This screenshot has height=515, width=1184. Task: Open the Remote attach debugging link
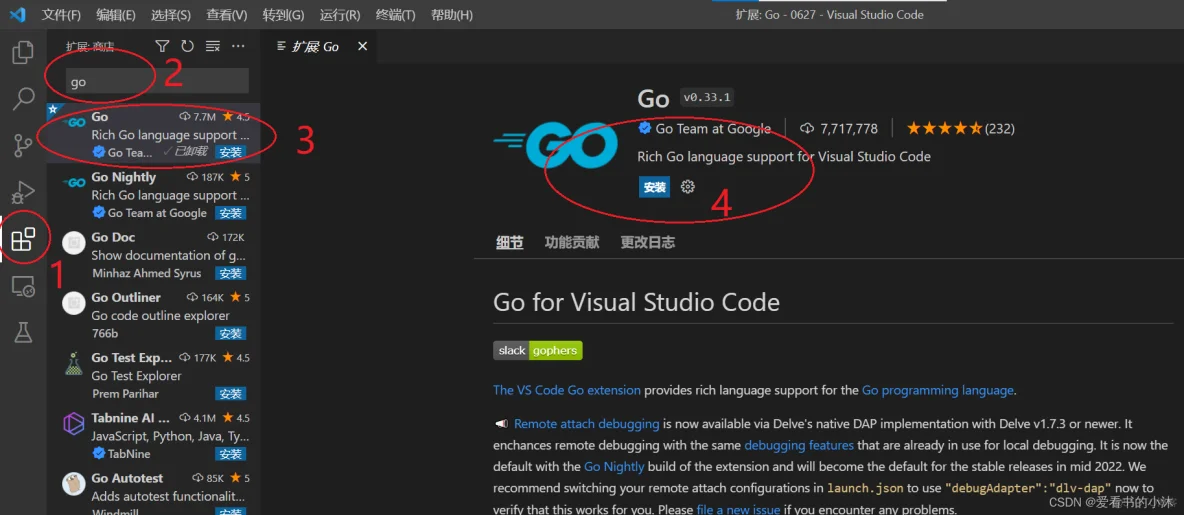(x=587, y=424)
